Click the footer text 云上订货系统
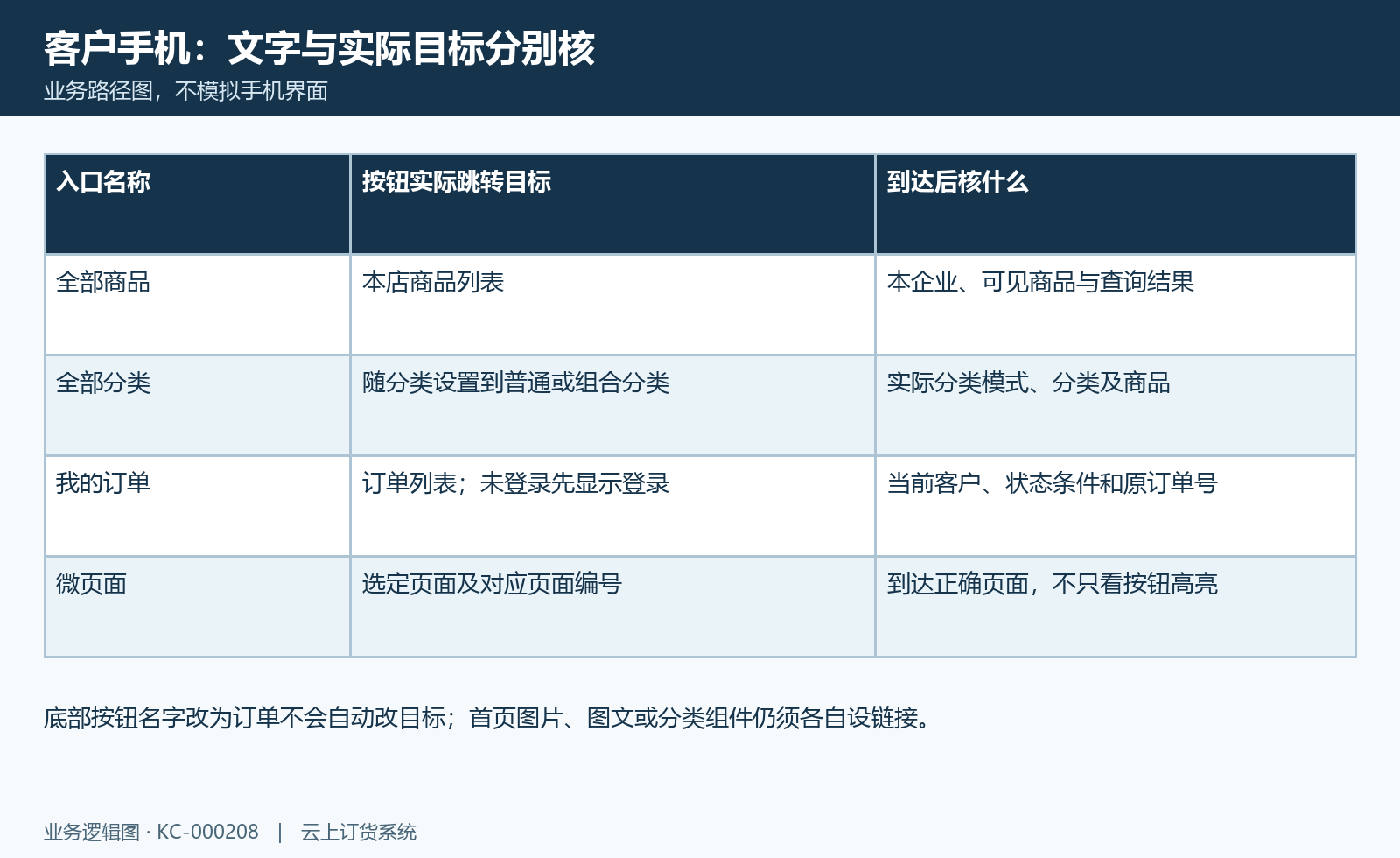This screenshot has width=1400, height=858. [359, 832]
